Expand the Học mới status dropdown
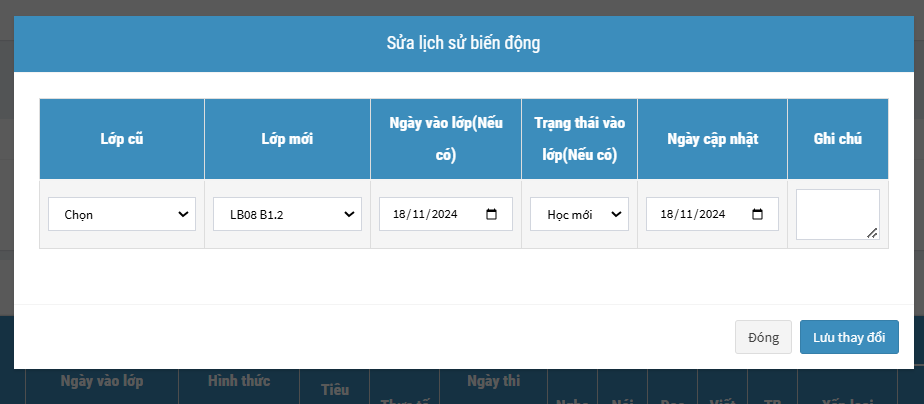The image size is (924, 404). pos(579,214)
